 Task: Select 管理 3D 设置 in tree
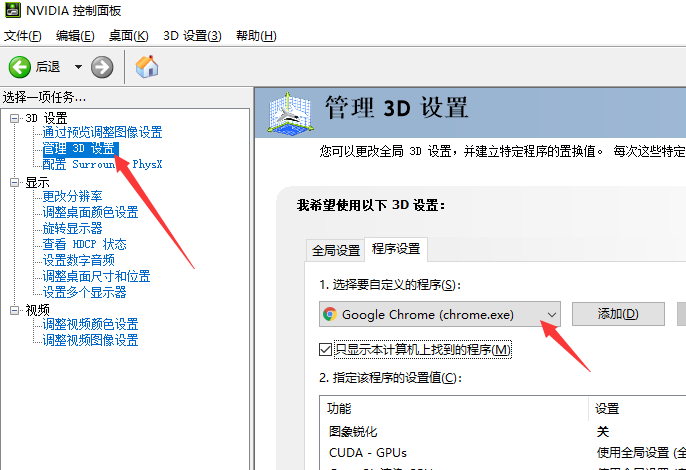[79, 149]
